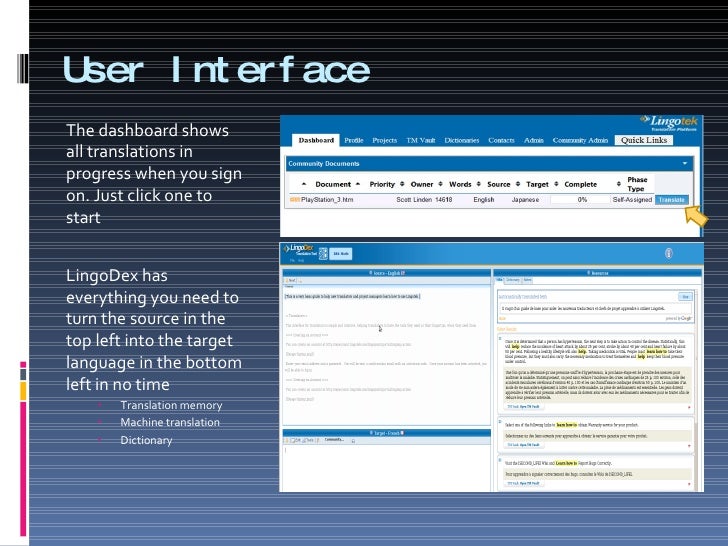Click the square grid icon beside LingoDex logo
This screenshot has height=546, width=728.
click(323, 254)
